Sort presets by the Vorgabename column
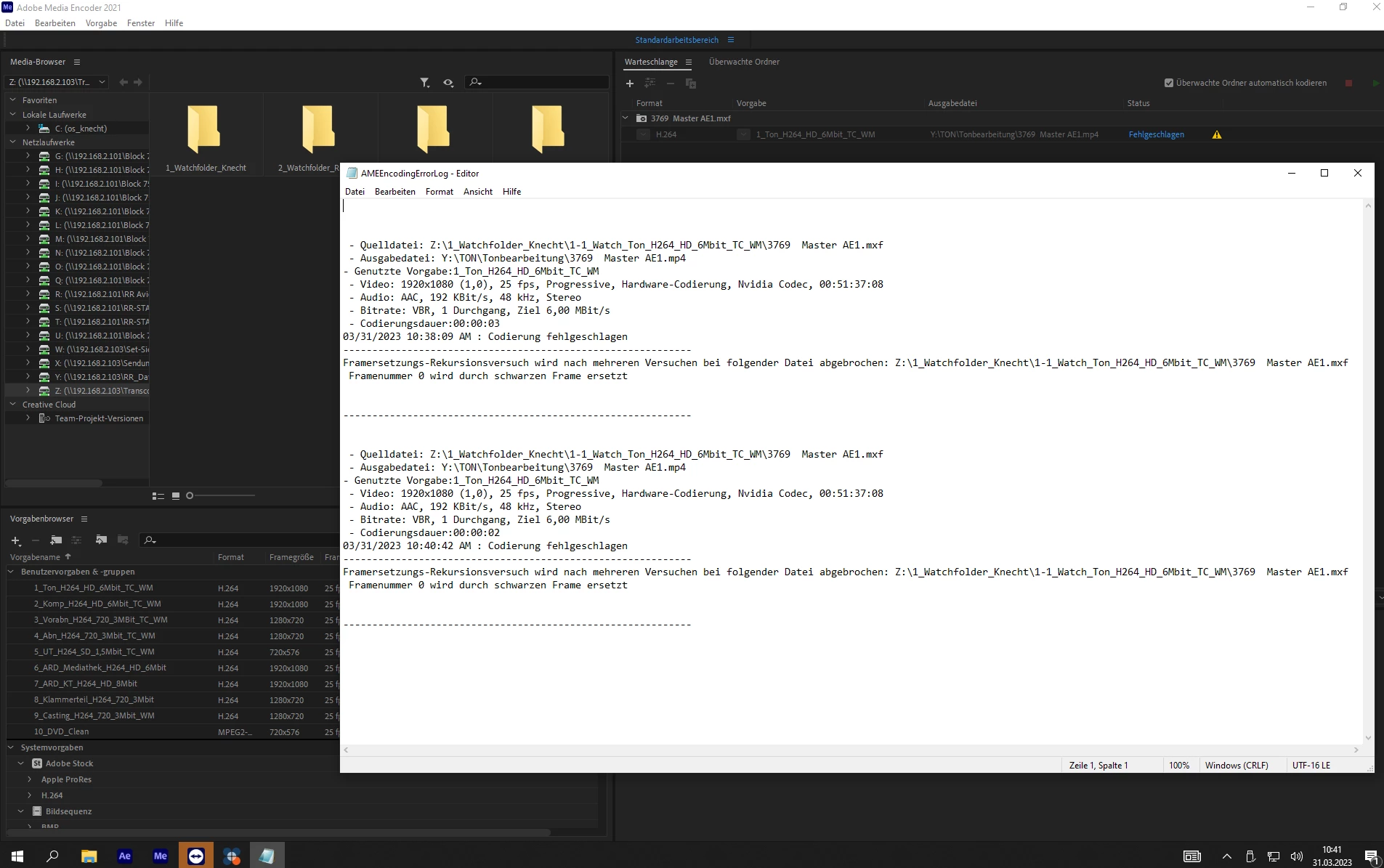Image resolution: width=1384 pixels, height=868 pixels. point(35,557)
